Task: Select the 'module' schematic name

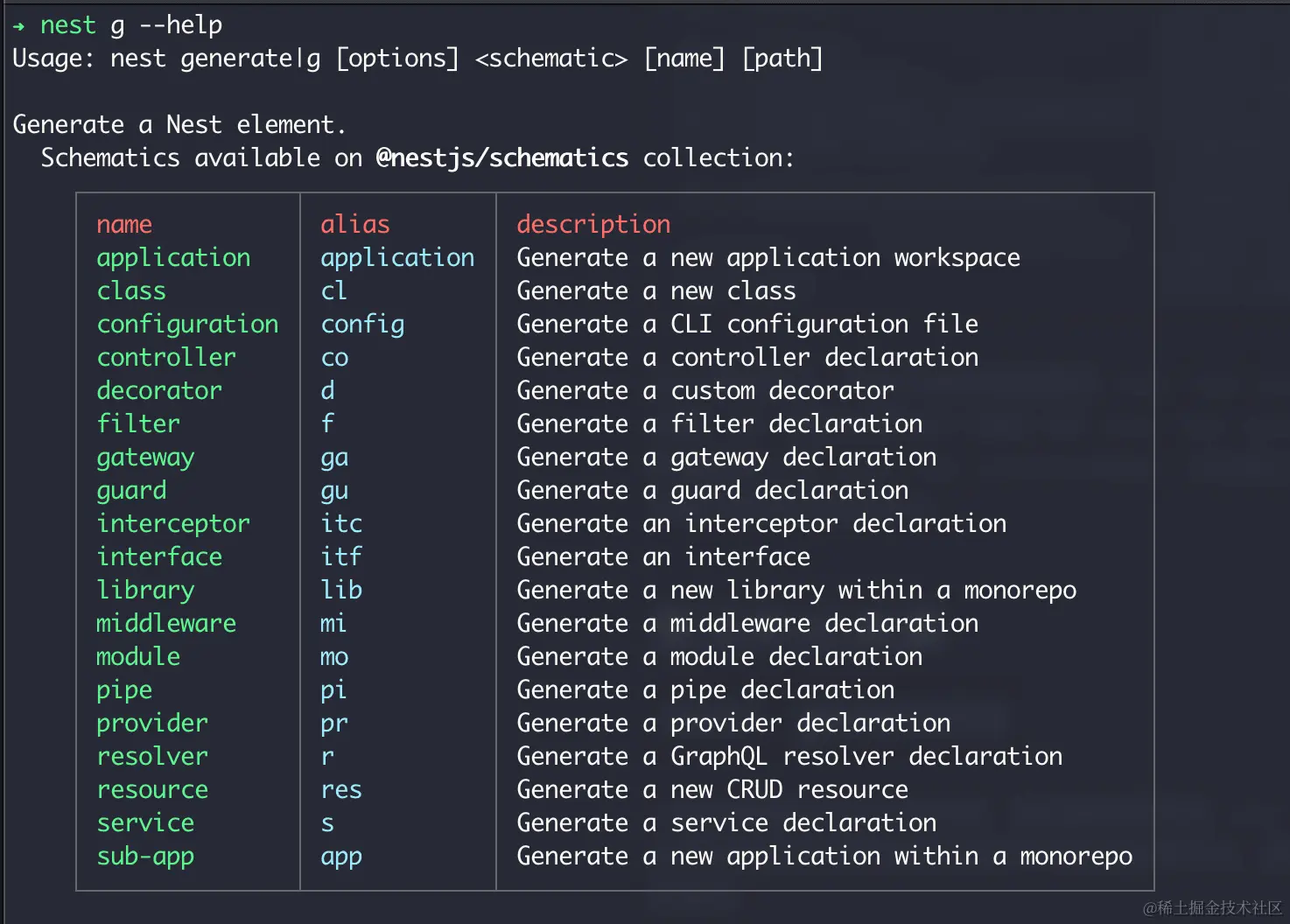Action: (138, 657)
